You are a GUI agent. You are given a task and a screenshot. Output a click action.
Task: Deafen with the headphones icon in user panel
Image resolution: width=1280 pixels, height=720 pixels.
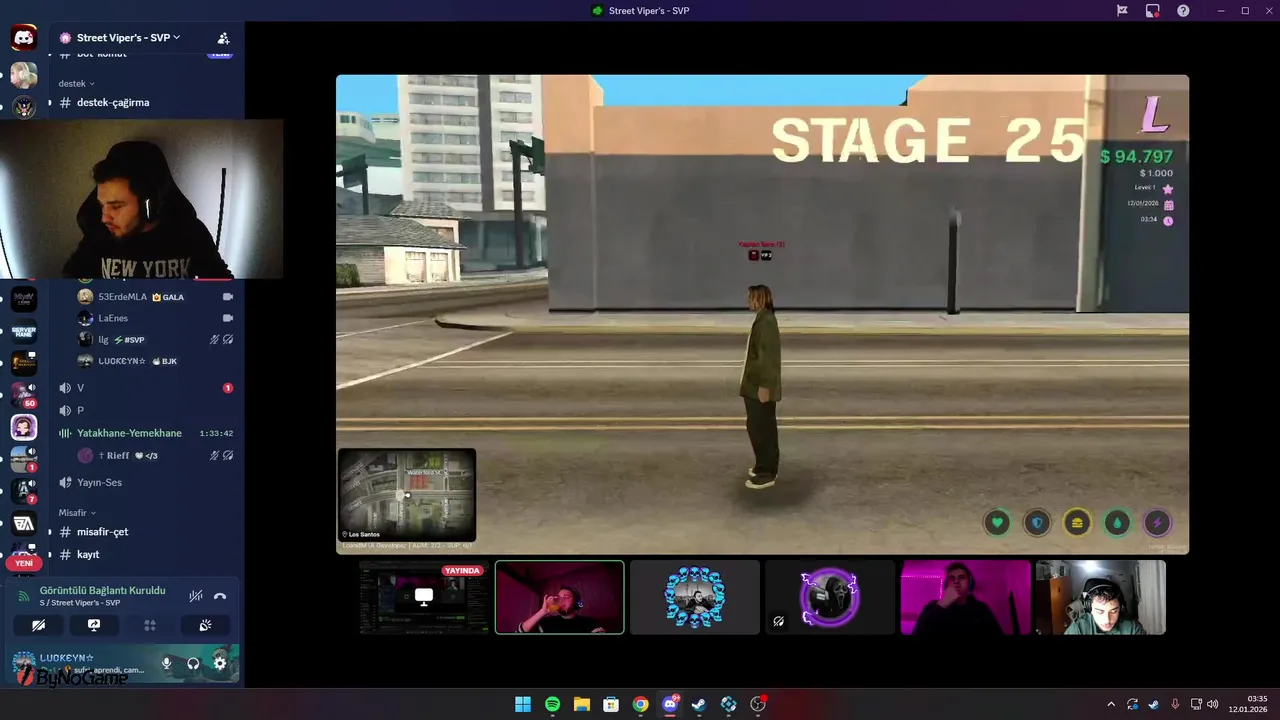click(193, 663)
